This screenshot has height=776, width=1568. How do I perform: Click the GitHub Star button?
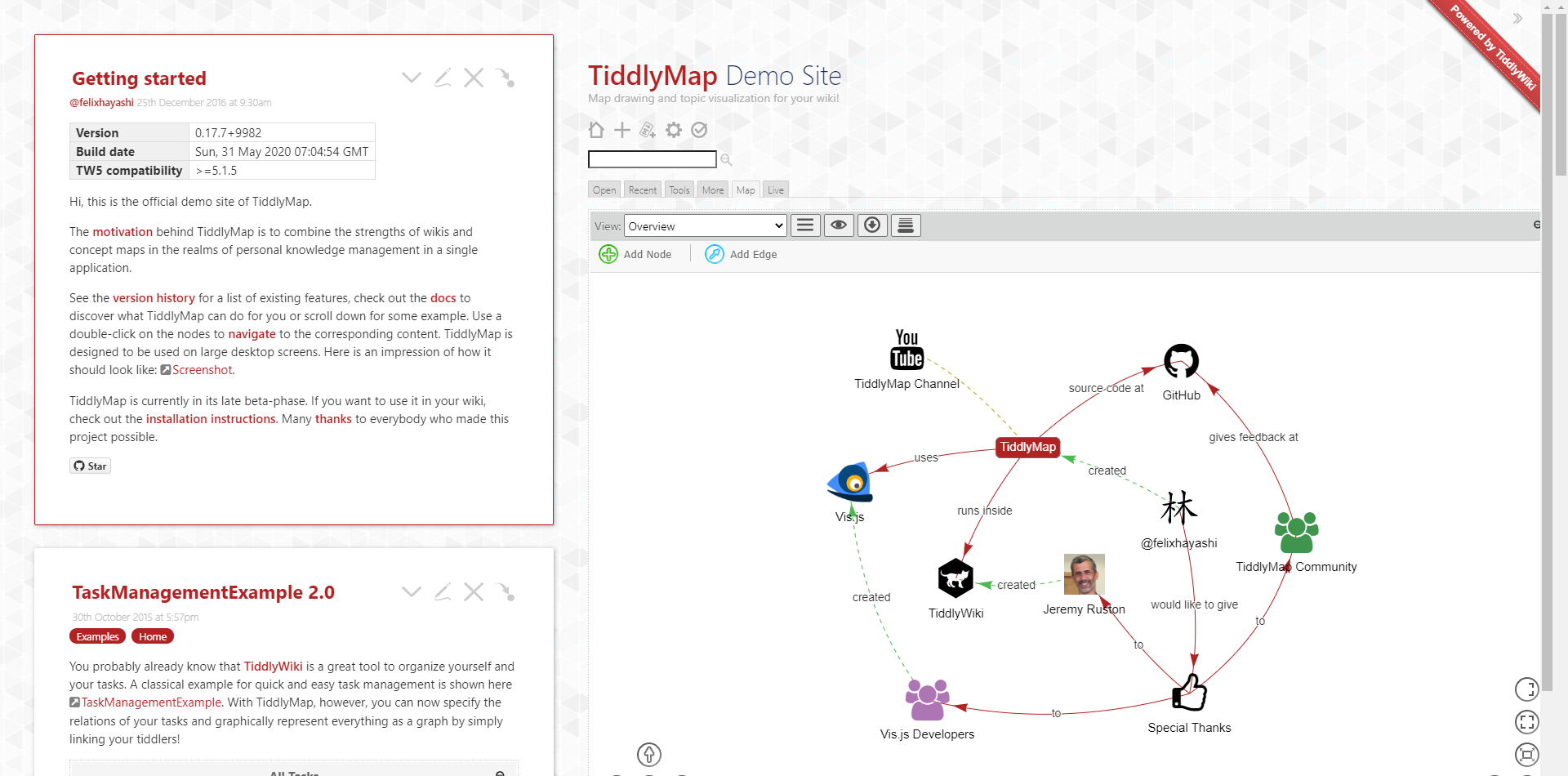pos(90,466)
